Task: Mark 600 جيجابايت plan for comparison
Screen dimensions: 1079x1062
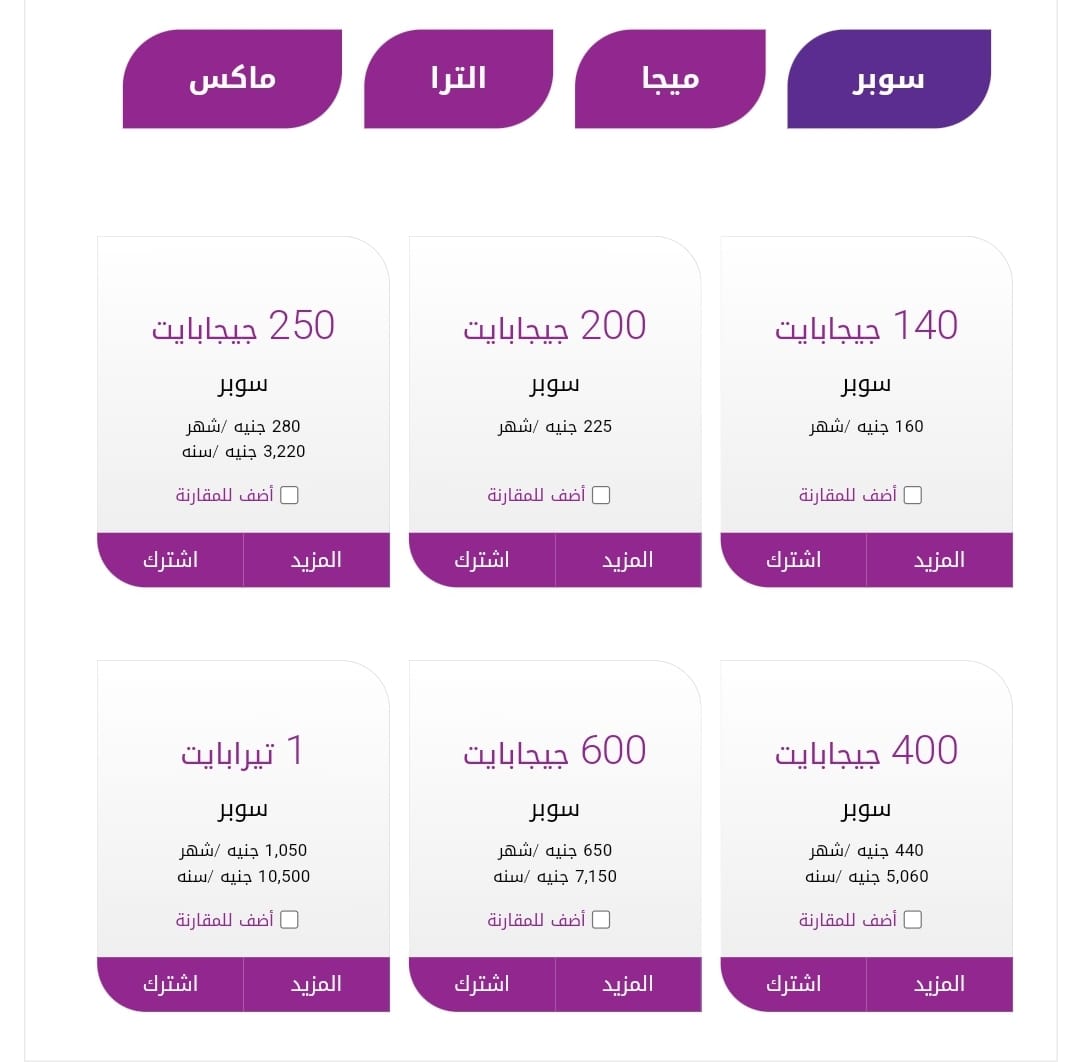Action: click(x=600, y=919)
